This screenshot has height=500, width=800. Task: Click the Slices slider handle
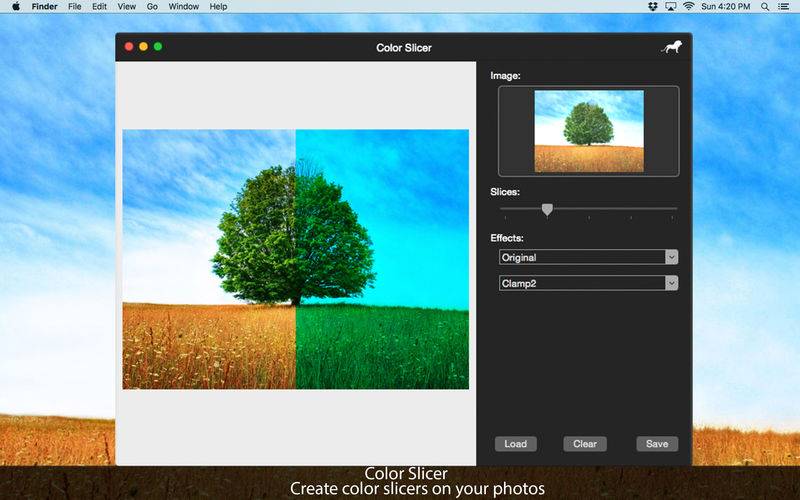coord(547,210)
